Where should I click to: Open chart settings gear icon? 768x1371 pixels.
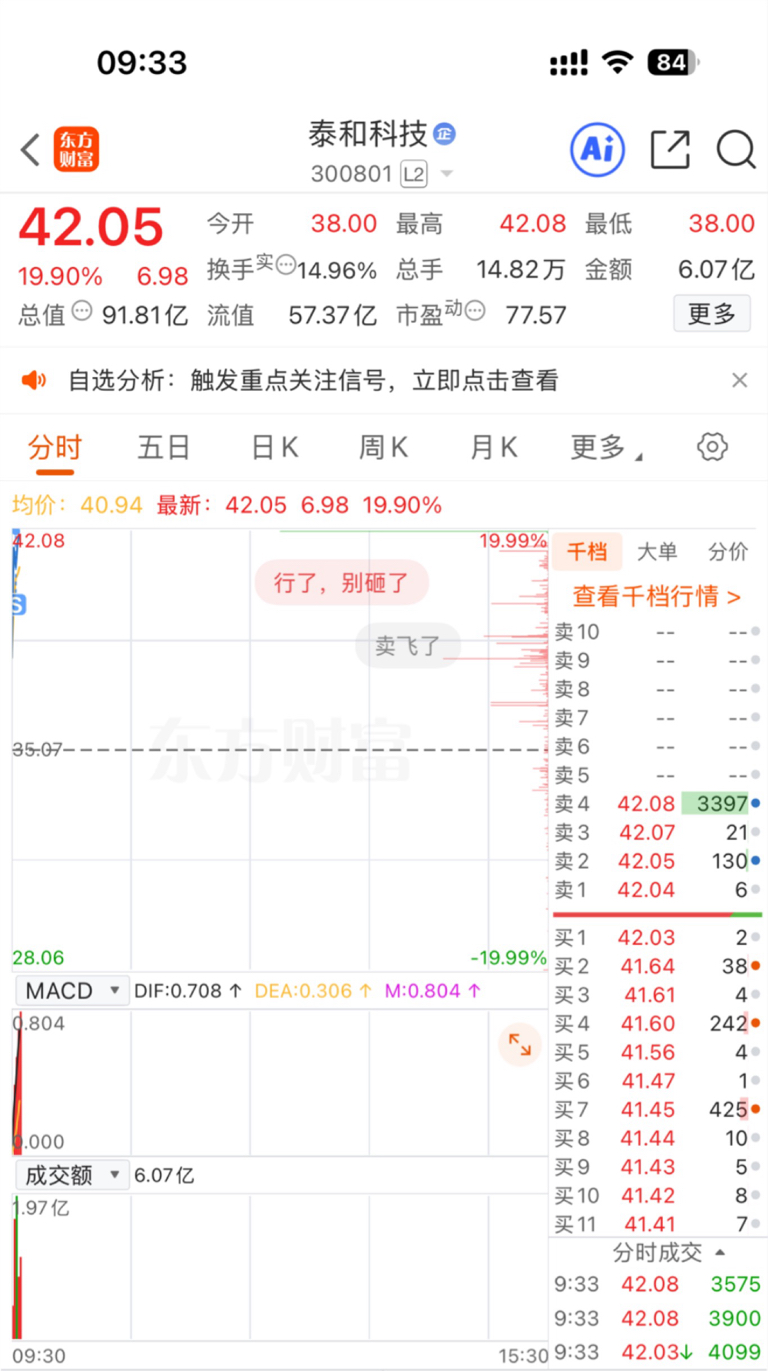[x=712, y=447]
